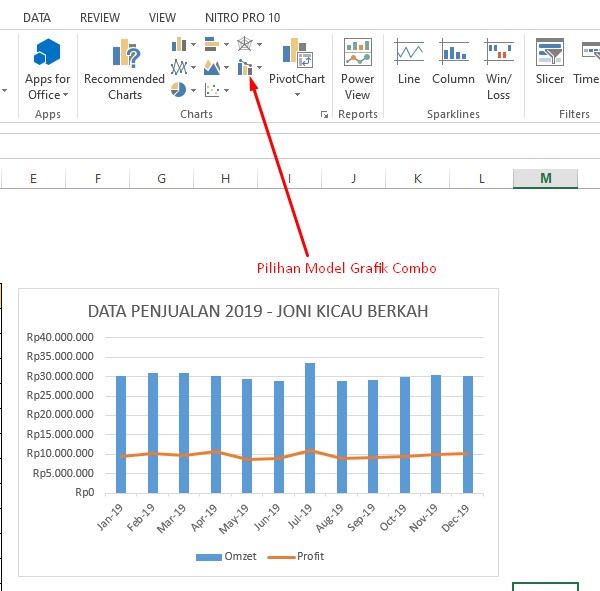Image resolution: width=600 pixels, height=591 pixels.
Task: Insert a Scatter chart icon
Action: pyautogui.click(x=212, y=90)
